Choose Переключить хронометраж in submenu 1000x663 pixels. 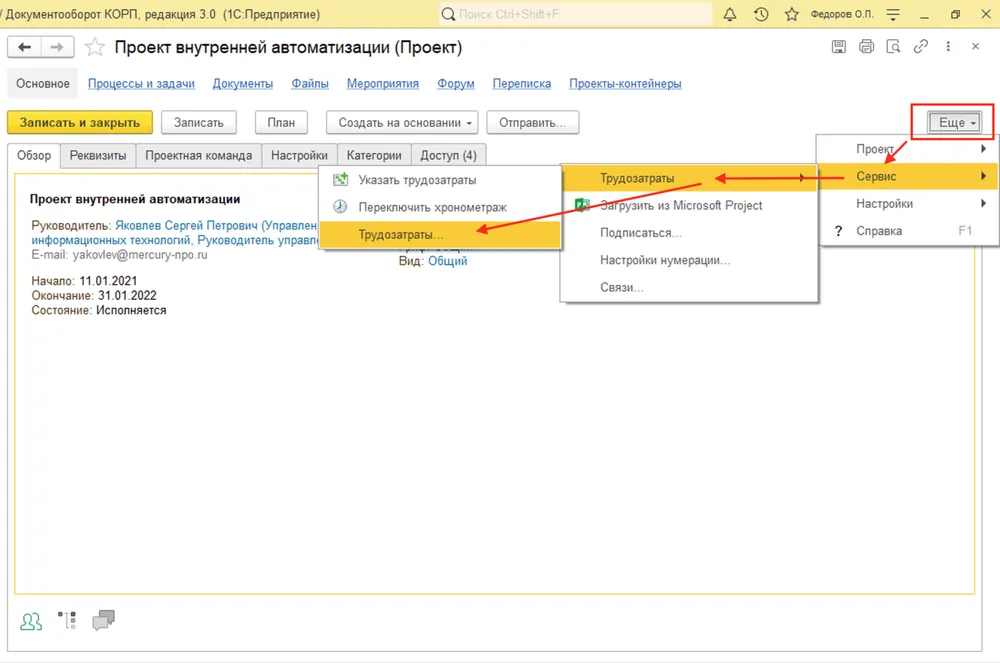(439, 207)
